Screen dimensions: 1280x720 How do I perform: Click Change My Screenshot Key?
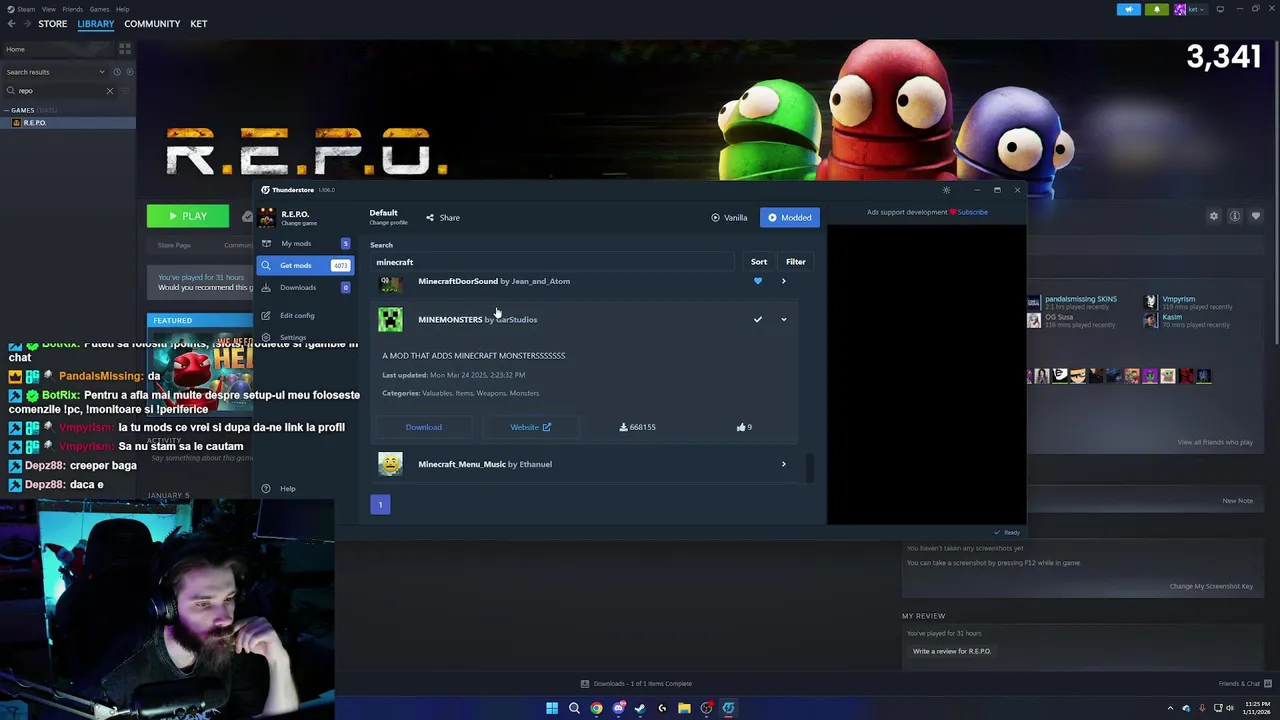[1211, 586]
